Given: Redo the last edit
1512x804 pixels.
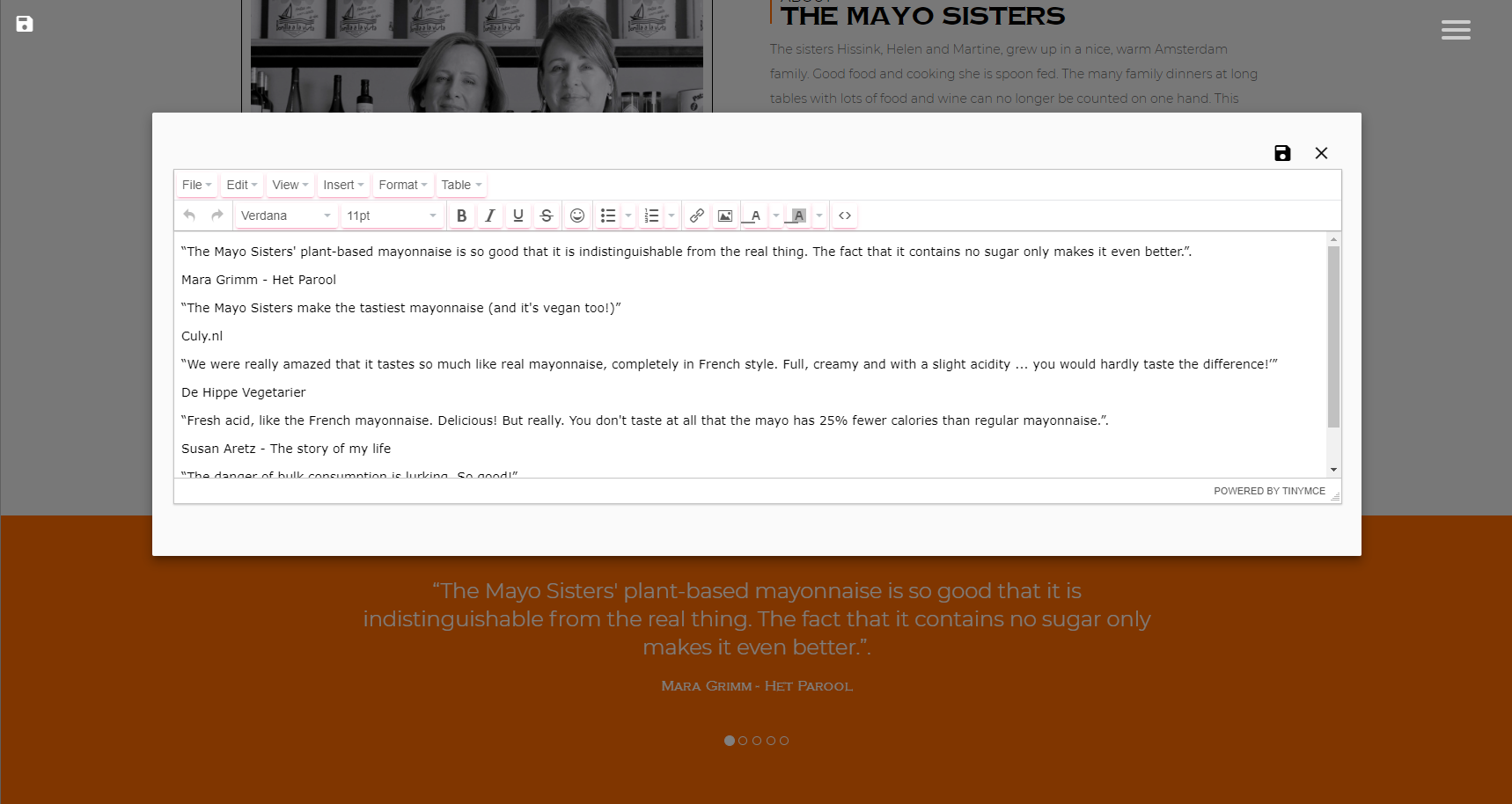Looking at the screenshot, I should pyautogui.click(x=217, y=216).
